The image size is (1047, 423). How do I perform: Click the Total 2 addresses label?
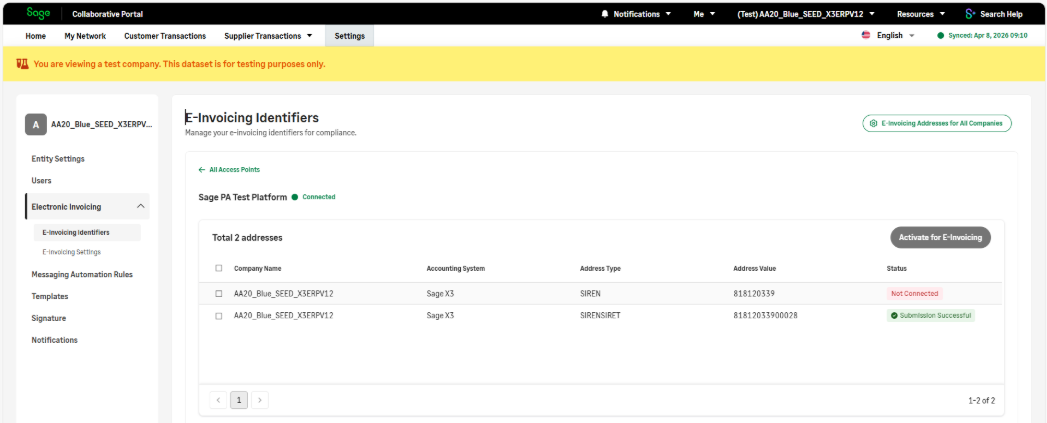(247, 237)
